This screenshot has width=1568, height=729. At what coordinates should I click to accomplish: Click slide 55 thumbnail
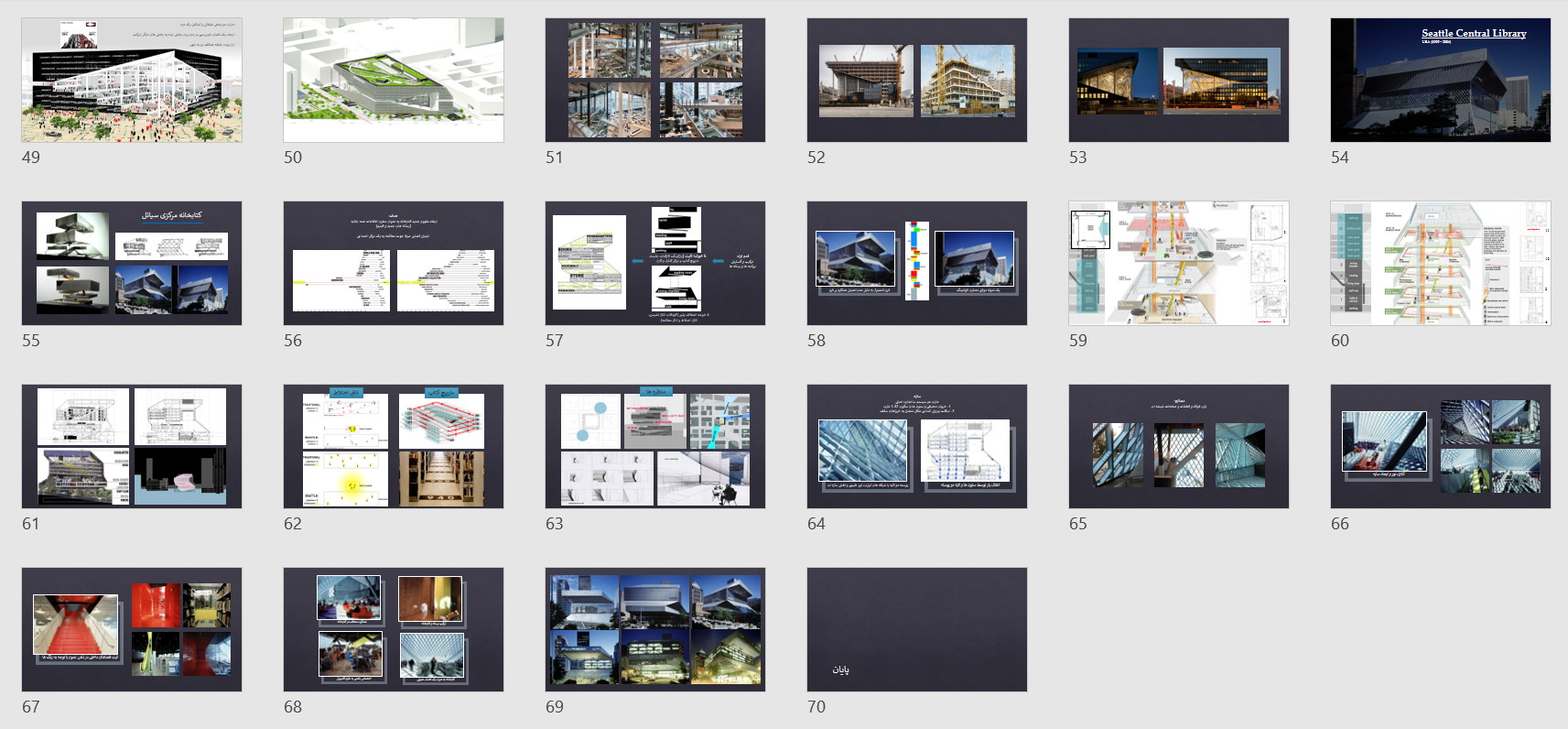pos(132,263)
